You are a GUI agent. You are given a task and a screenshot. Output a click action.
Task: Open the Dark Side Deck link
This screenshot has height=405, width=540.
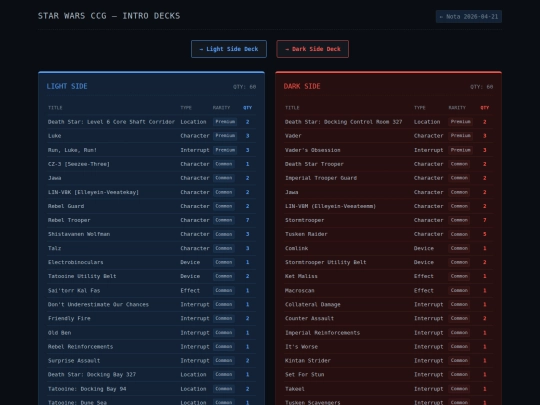tap(312, 49)
